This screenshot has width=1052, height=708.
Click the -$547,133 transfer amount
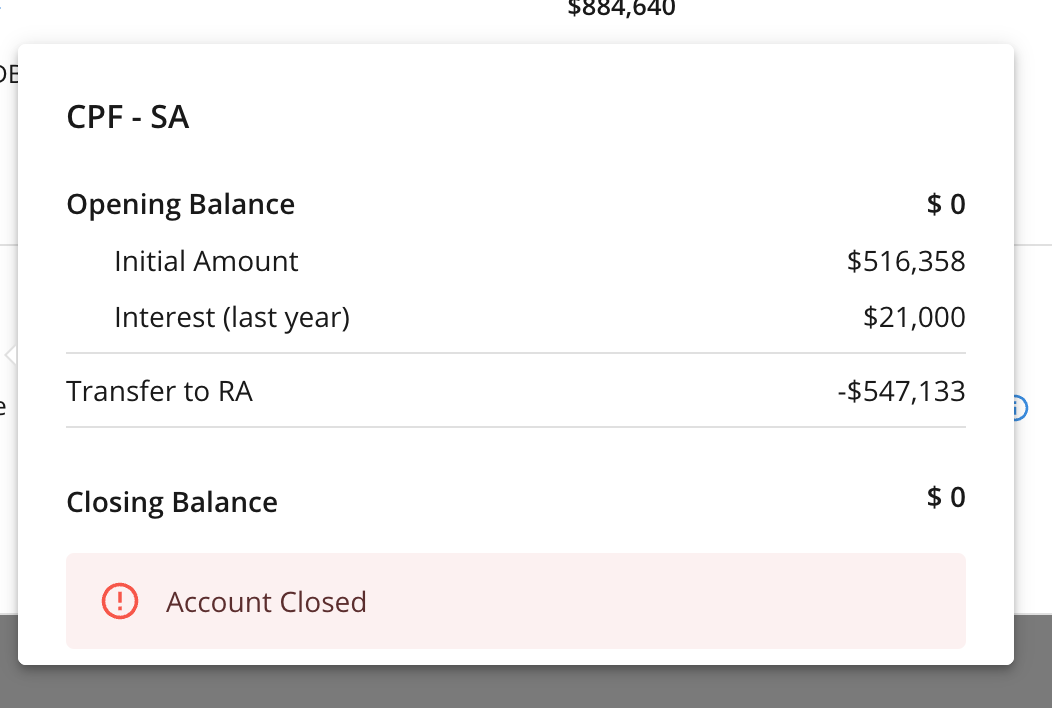click(x=900, y=390)
